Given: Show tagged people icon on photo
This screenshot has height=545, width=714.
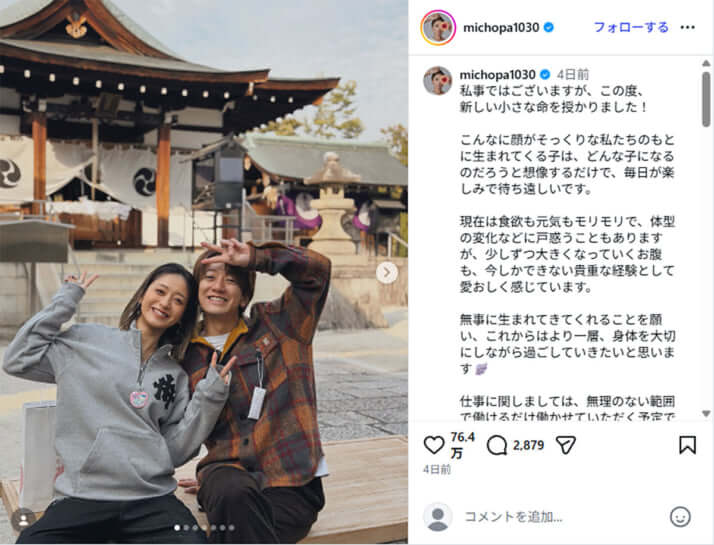Looking at the screenshot, I should pyautogui.click(x=23, y=520).
